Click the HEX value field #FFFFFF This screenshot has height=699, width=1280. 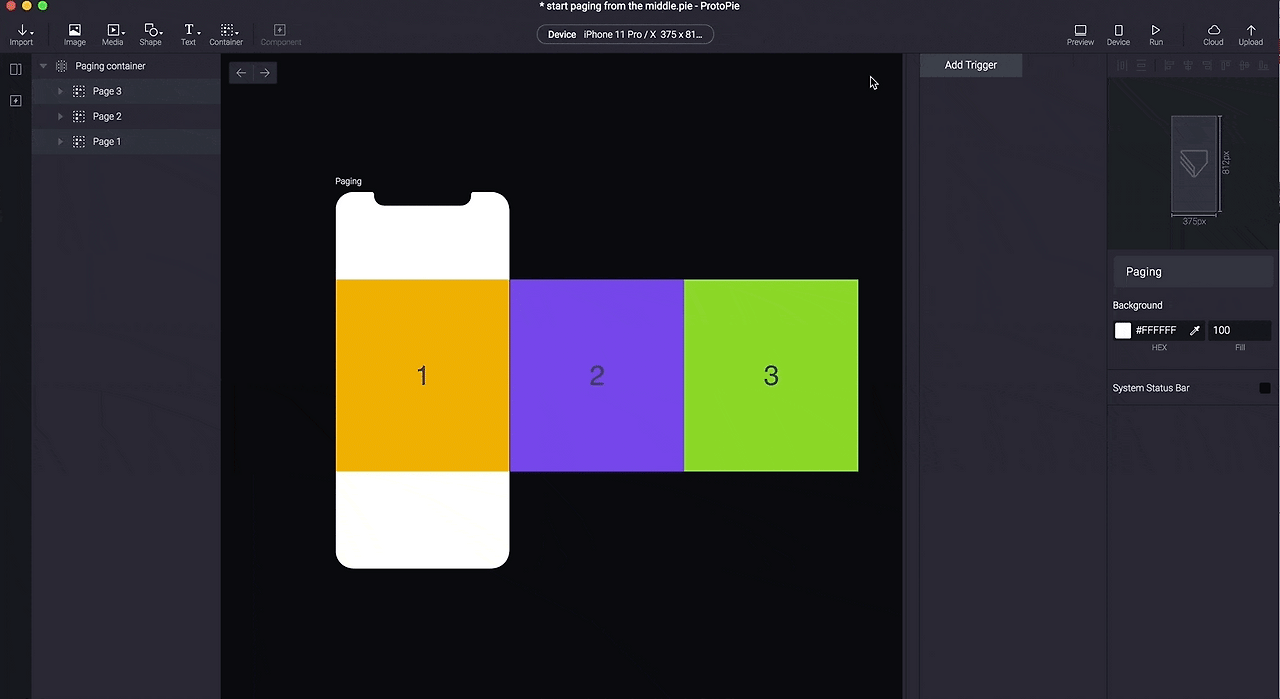(x=1158, y=330)
